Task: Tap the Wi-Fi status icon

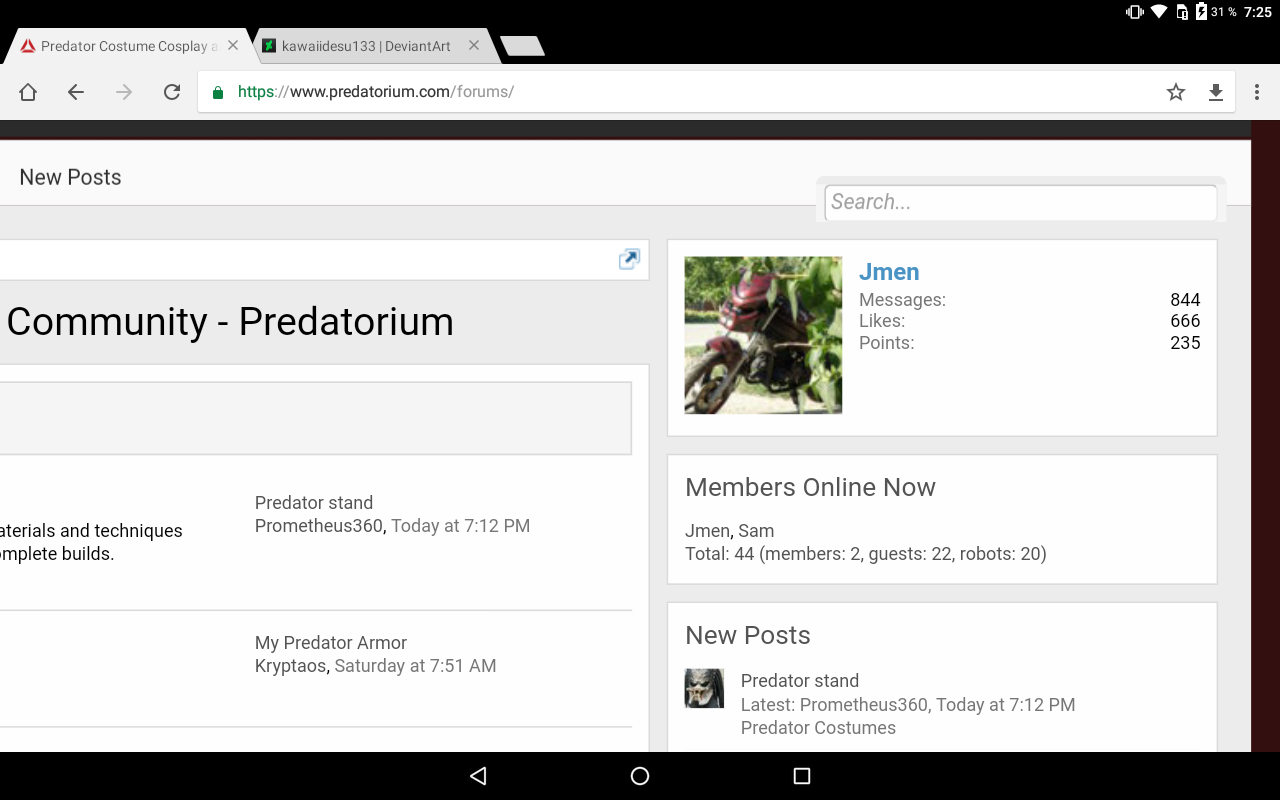Action: point(1159,12)
